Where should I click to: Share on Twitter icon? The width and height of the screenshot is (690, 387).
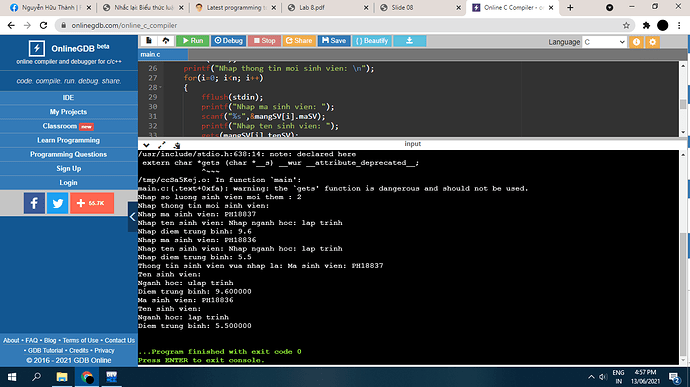tap(57, 203)
